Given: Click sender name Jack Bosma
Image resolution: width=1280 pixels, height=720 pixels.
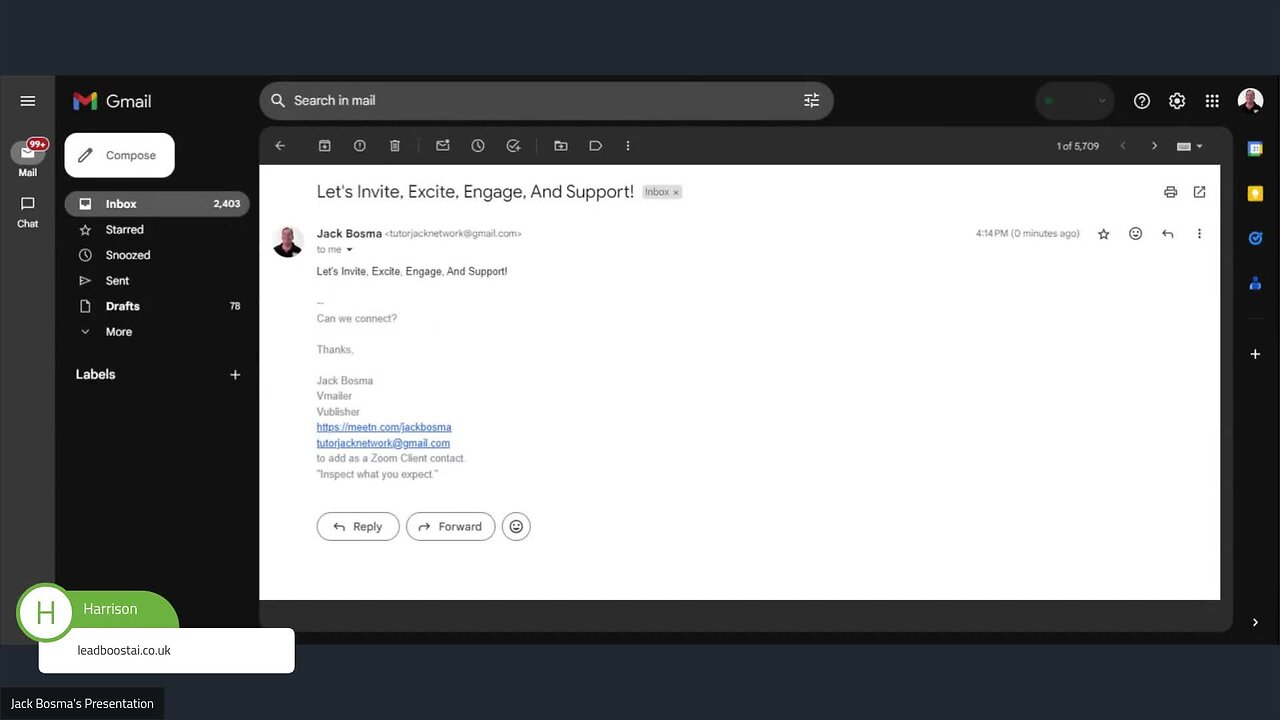Looking at the screenshot, I should (349, 234).
